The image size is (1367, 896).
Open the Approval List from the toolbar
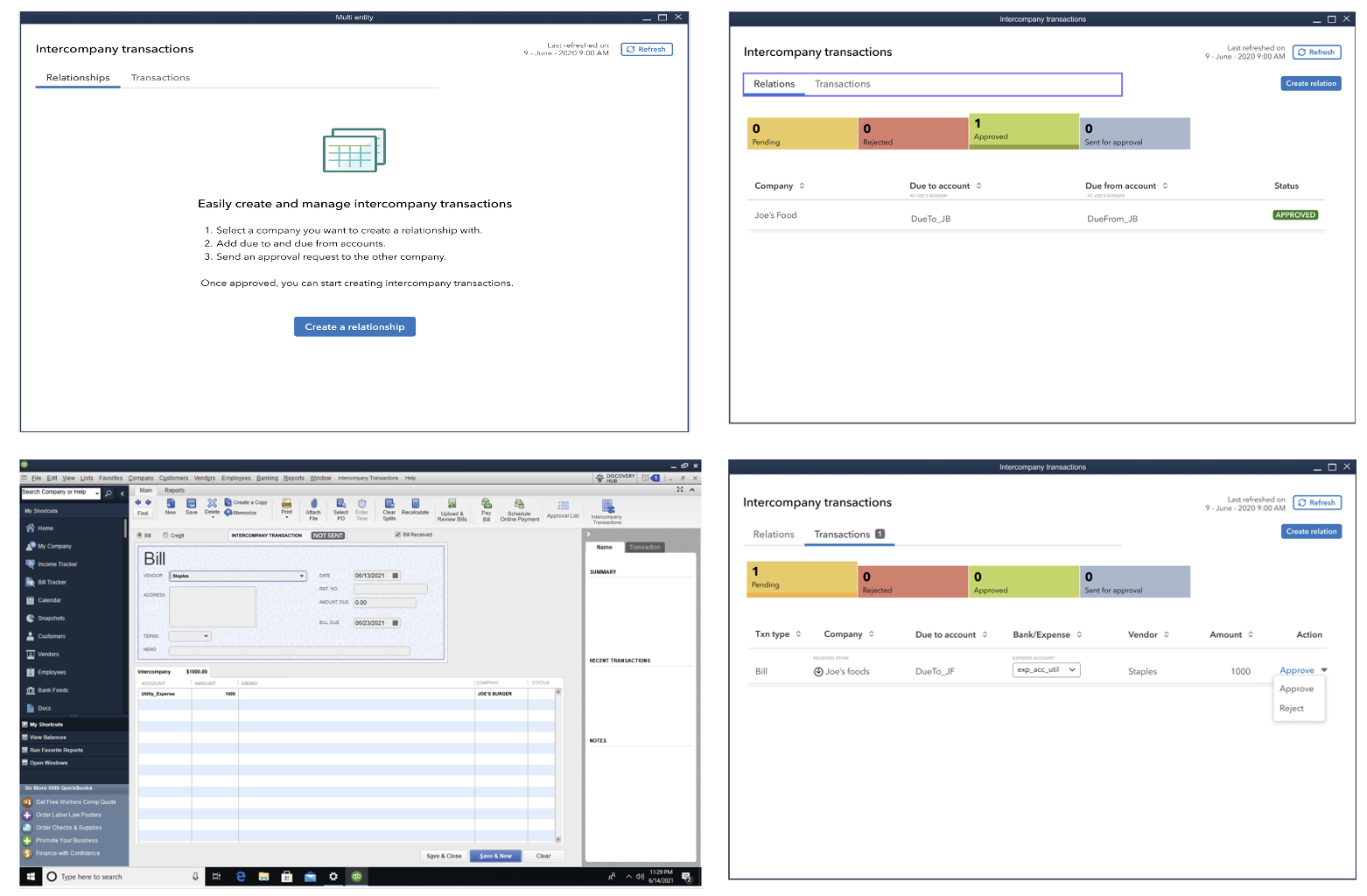[x=563, y=509]
